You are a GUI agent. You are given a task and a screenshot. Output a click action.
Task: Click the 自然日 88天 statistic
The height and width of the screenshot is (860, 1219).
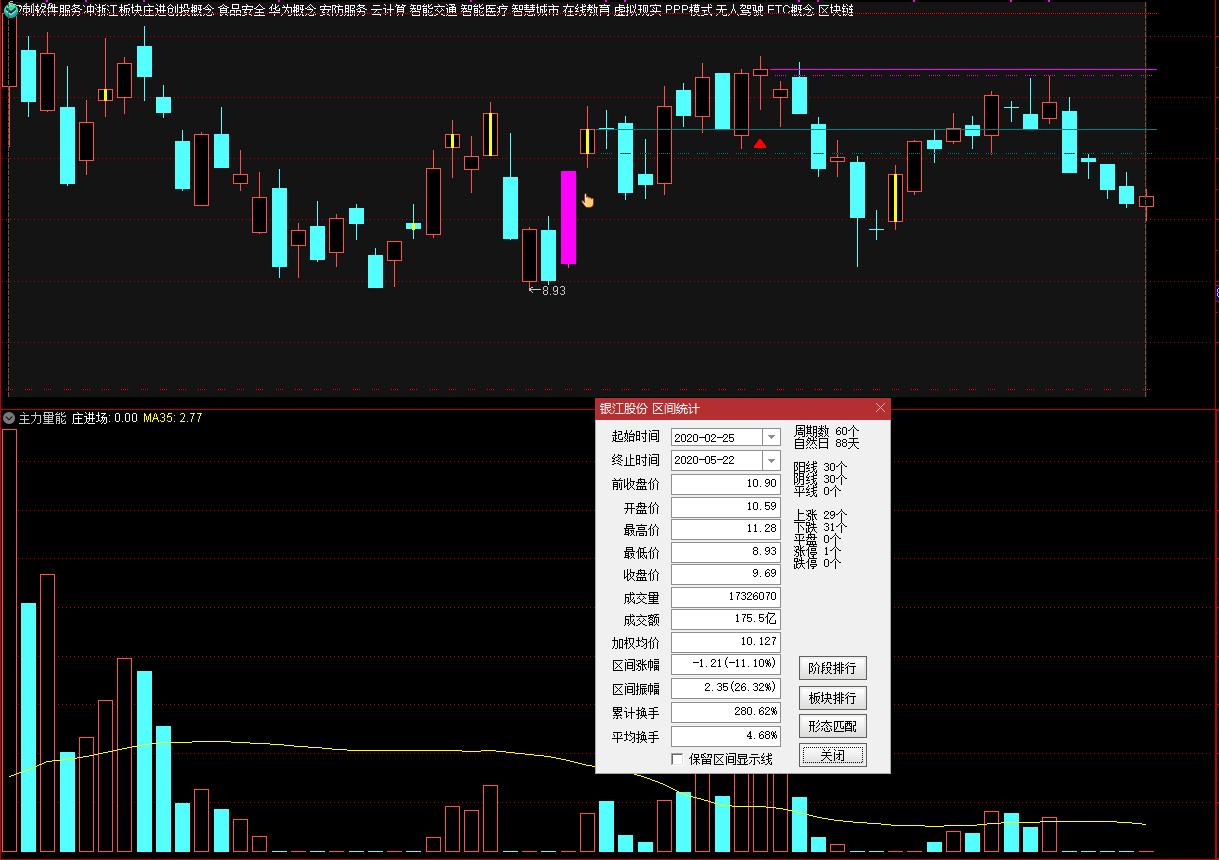(x=827, y=443)
